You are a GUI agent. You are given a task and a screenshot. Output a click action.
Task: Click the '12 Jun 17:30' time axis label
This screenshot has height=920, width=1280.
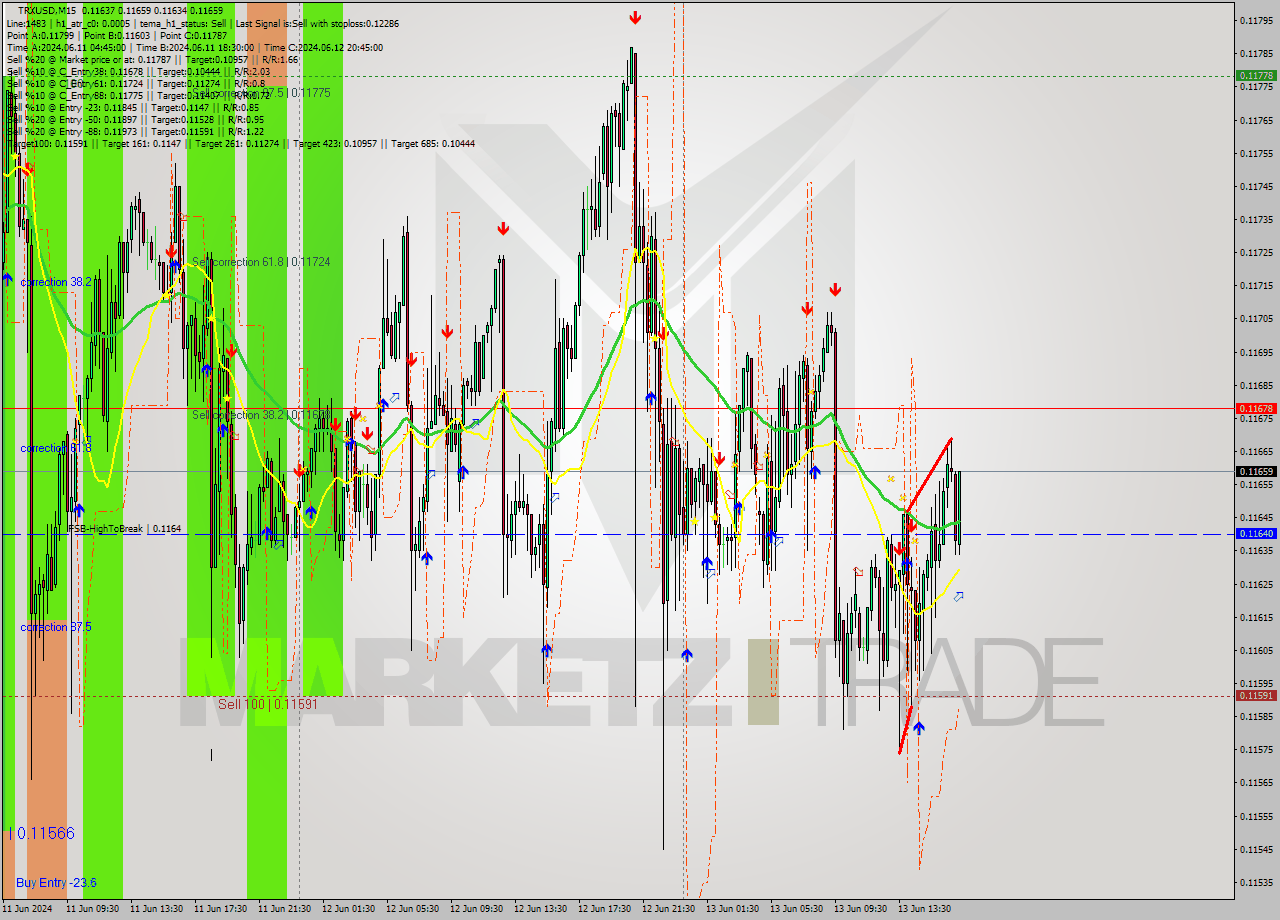(x=604, y=909)
